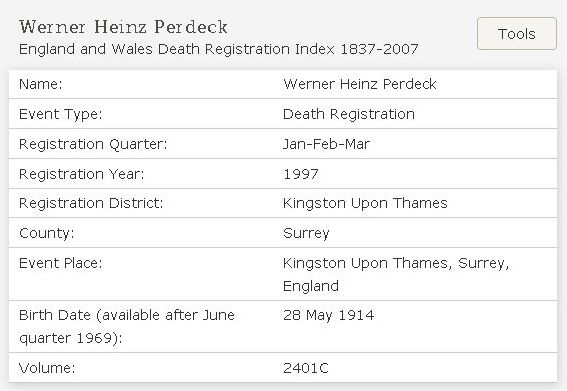Select the Event Type label
The image size is (567, 391).
coord(61,114)
